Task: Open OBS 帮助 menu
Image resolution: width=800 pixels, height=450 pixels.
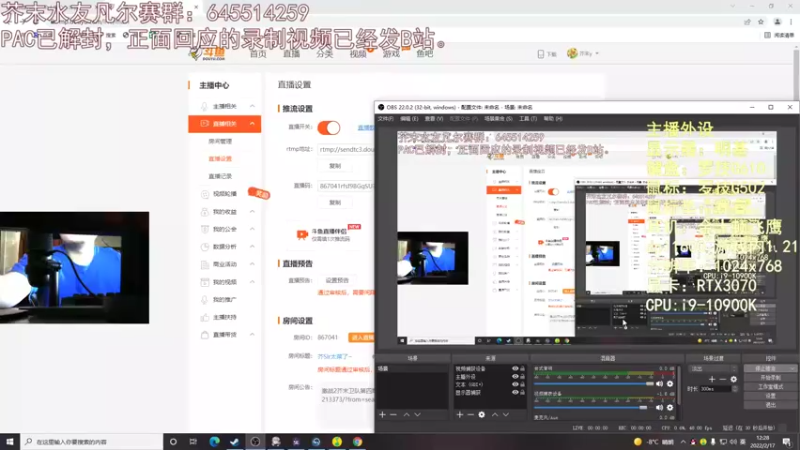Action: coord(553,119)
